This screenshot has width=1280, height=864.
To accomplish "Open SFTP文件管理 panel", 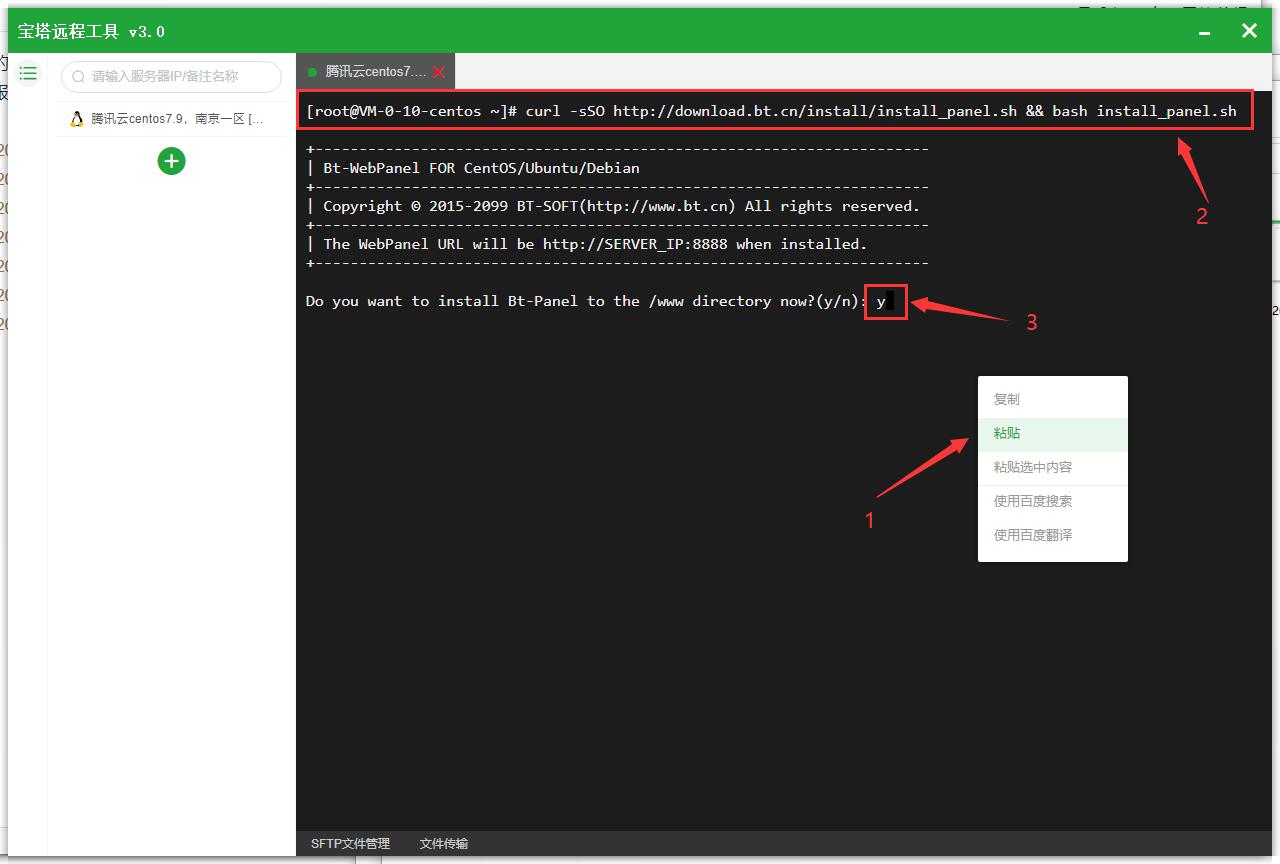I will pyautogui.click(x=350, y=843).
